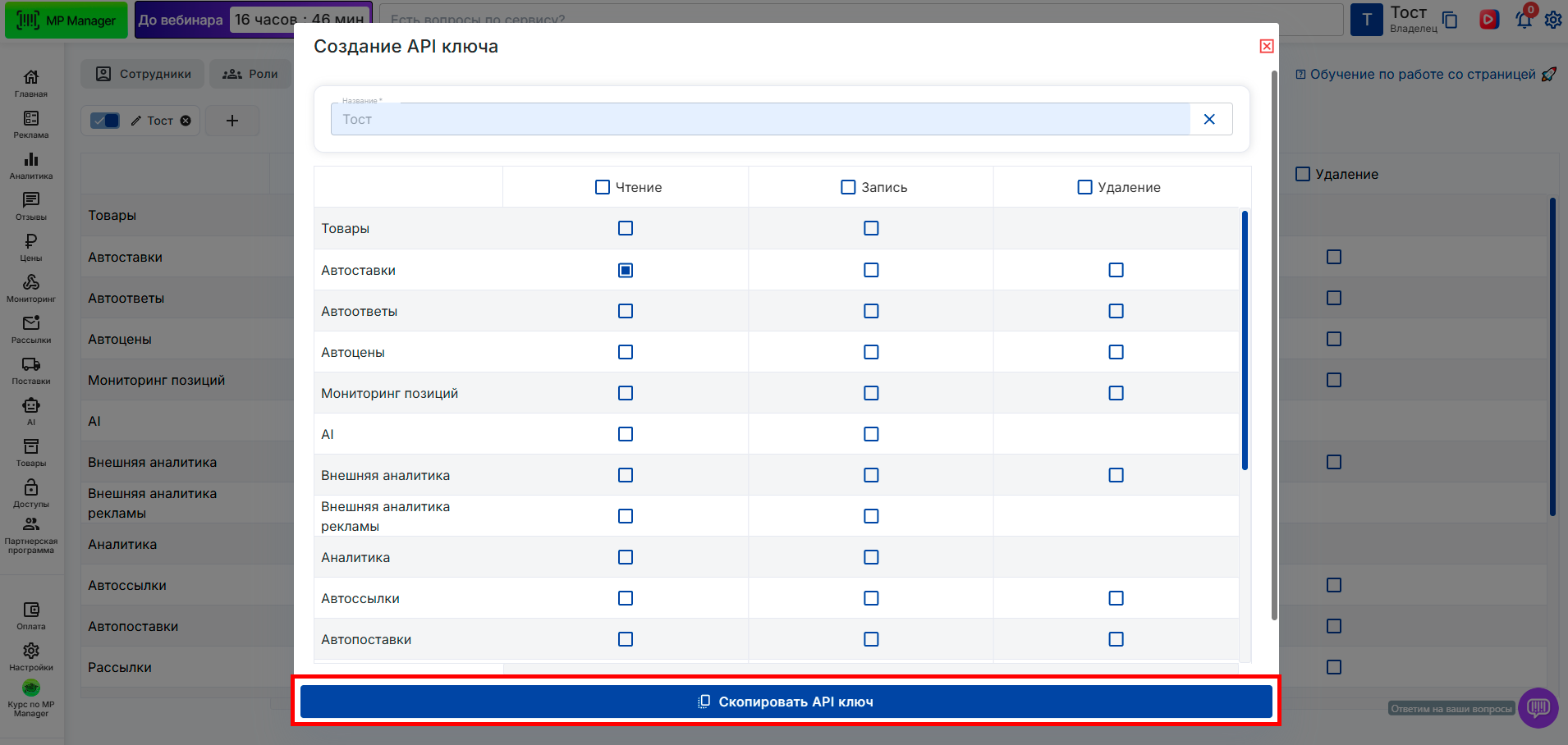This screenshot has height=745, width=1568.
Task: Toggle the switch beside Тост key
Action: tap(105, 121)
